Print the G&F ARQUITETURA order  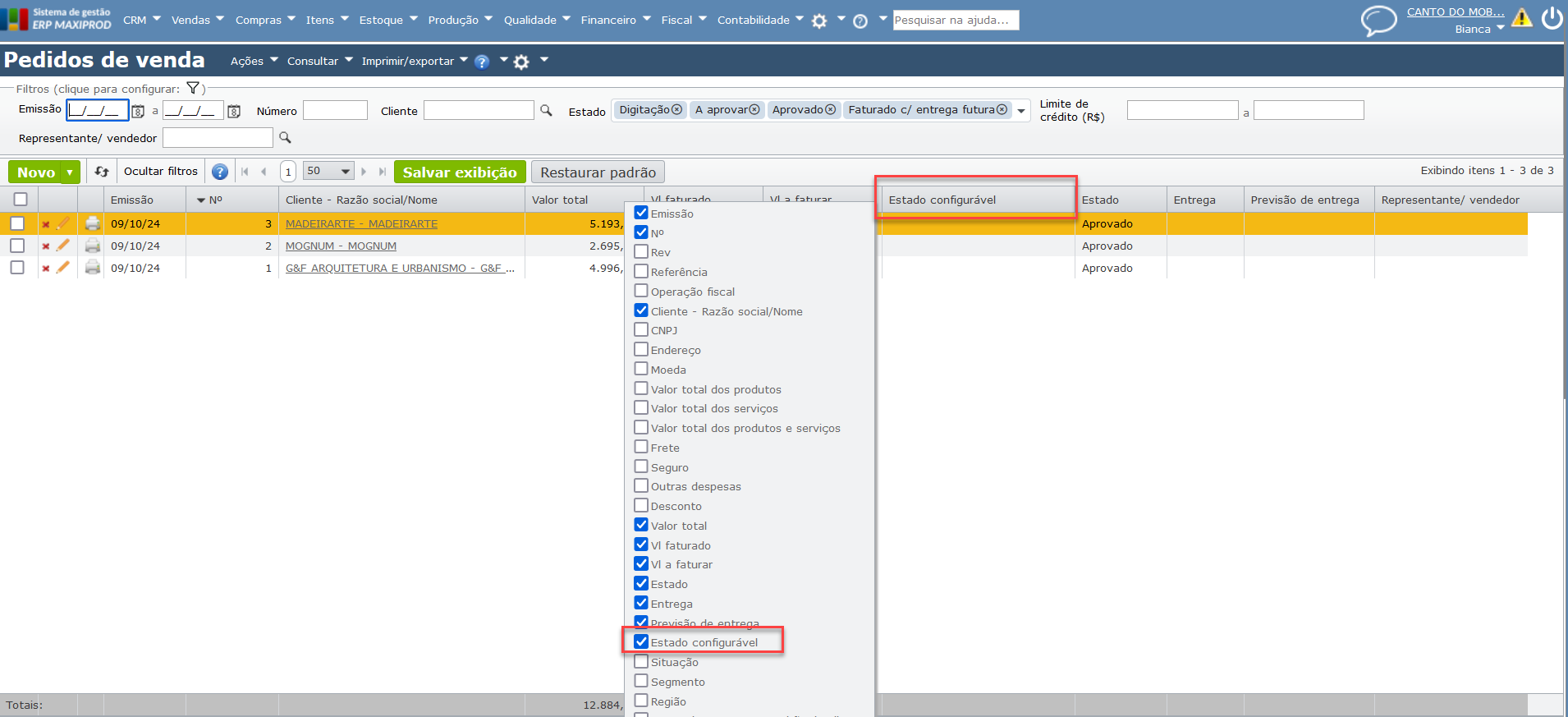[93, 267]
